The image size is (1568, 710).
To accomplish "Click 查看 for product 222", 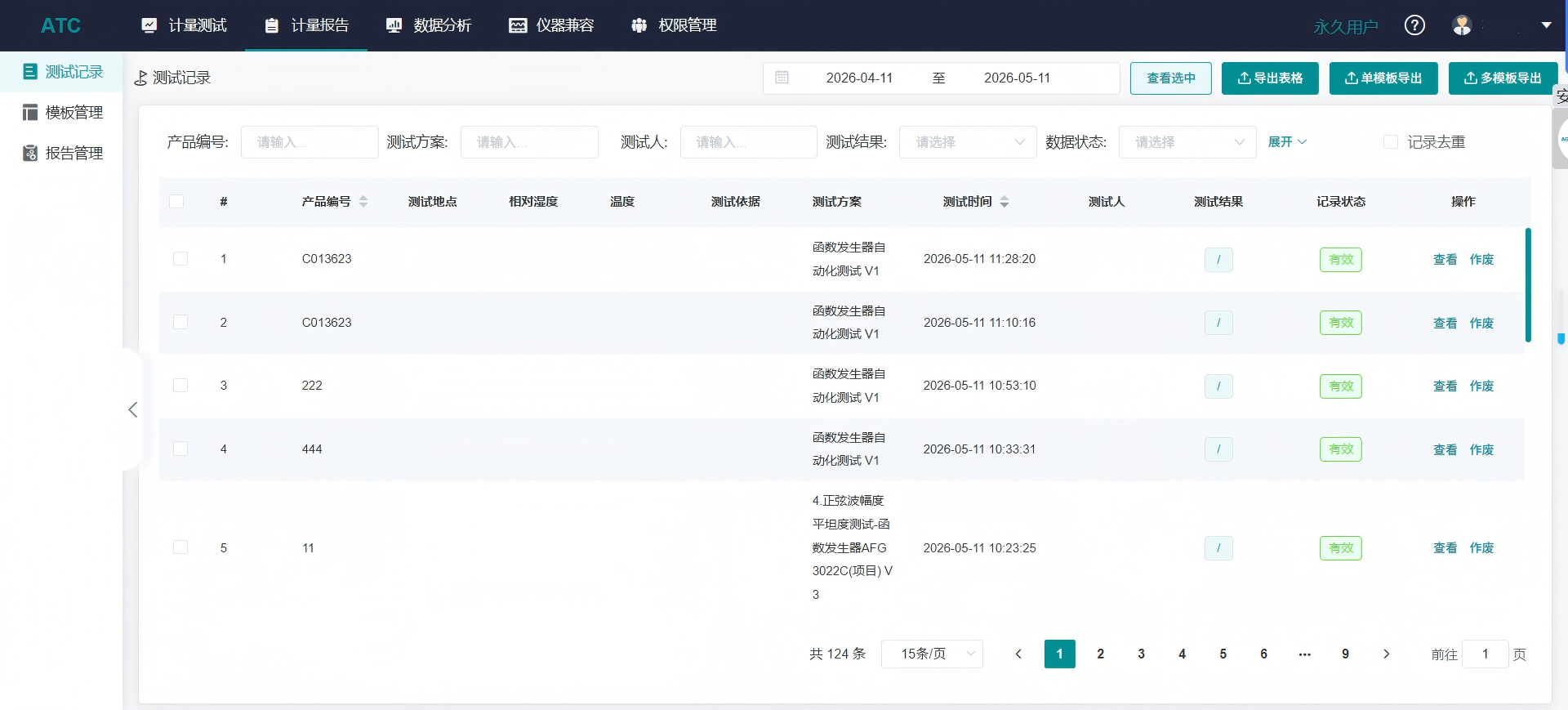I will [1445, 386].
